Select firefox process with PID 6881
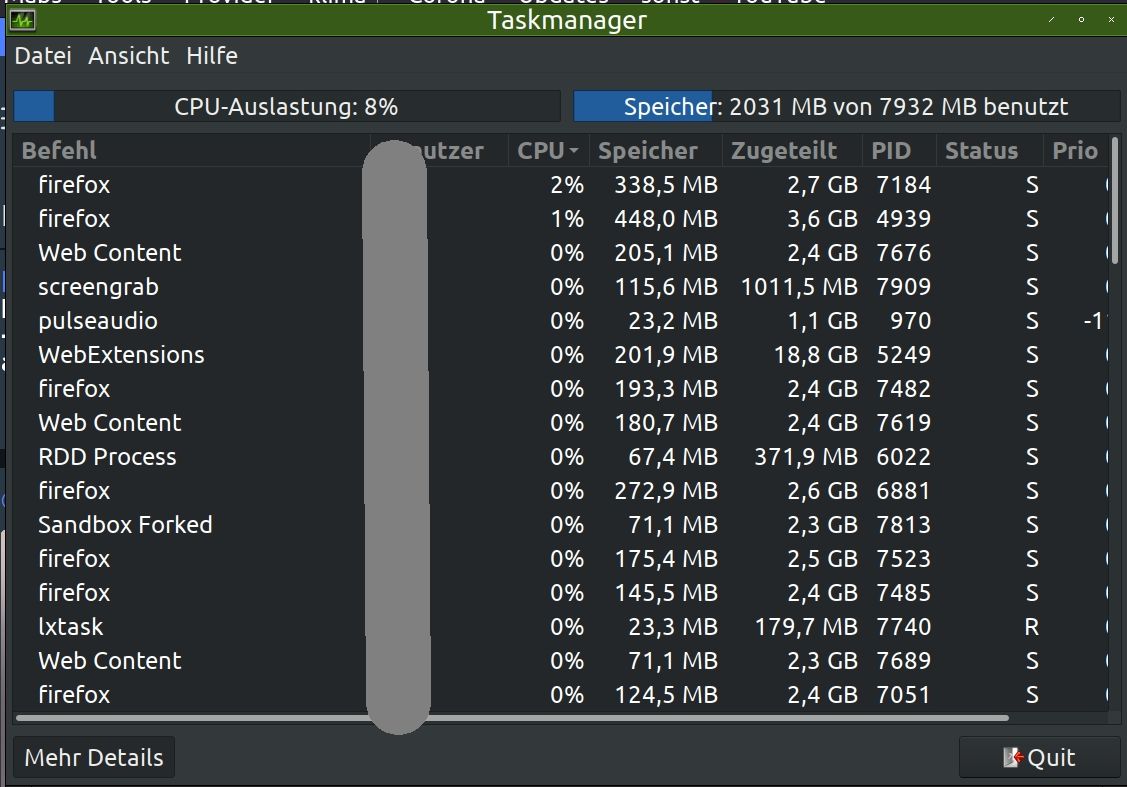Image resolution: width=1127 pixels, height=787 pixels. [x=561, y=491]
